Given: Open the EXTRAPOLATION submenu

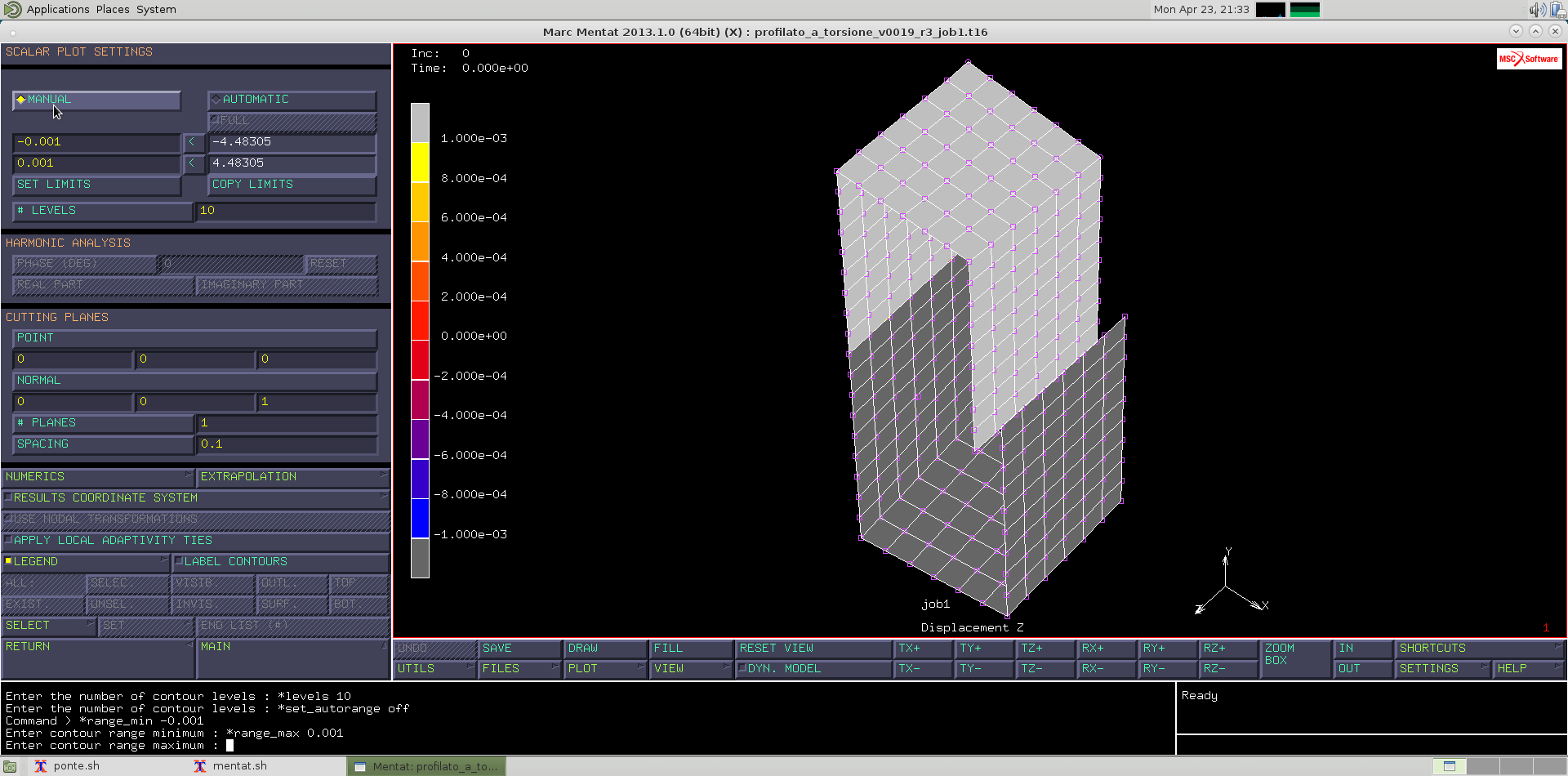Looking at the screenshot, I should (x=293, y=477).
